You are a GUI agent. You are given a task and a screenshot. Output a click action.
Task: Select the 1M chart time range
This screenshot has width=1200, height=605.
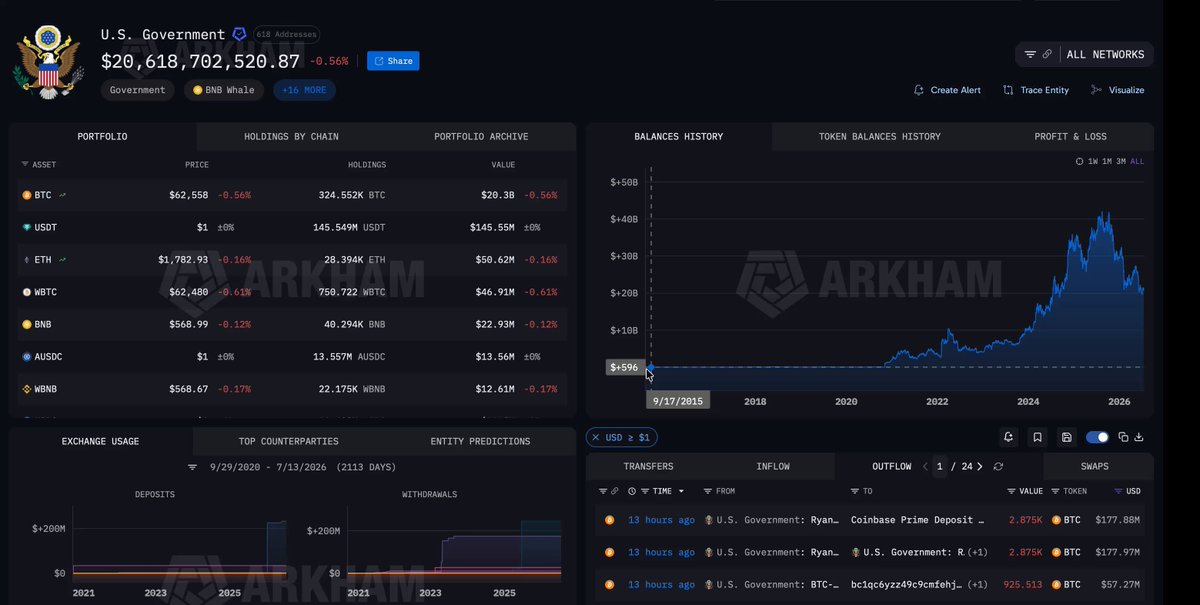(x=1108, y=161)
